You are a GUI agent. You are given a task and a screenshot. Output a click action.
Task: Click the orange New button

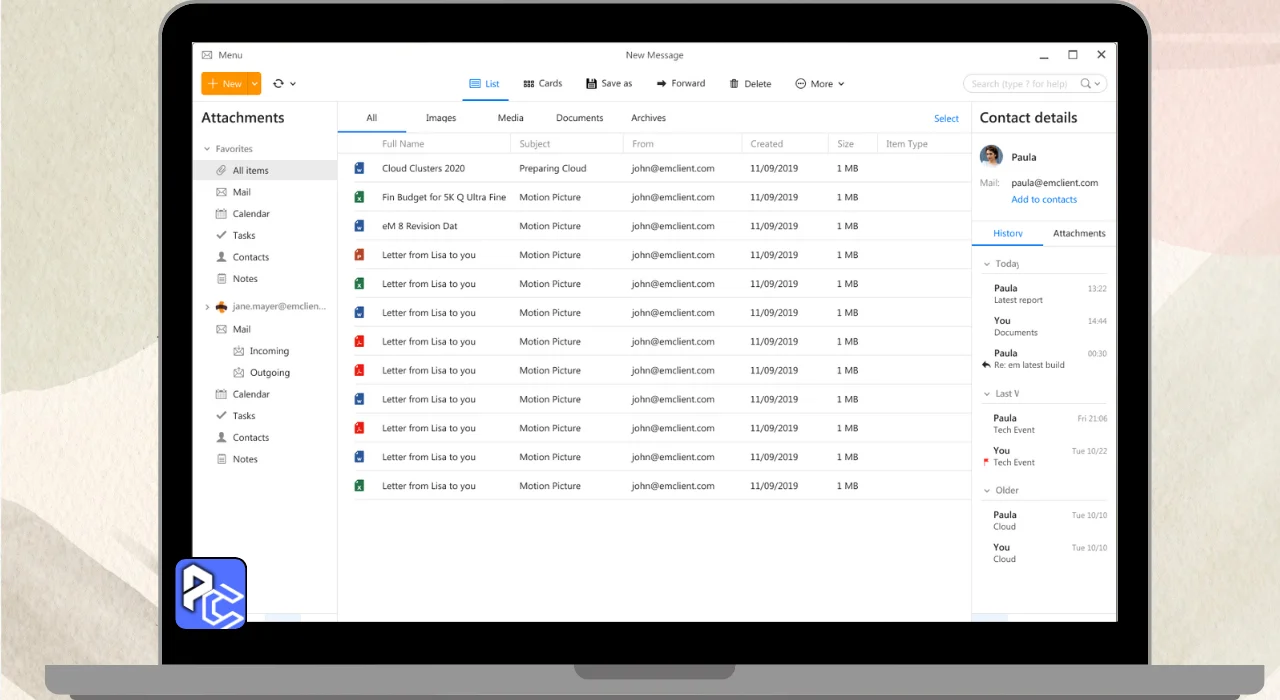pyautogui.click(x=225, y=84)
